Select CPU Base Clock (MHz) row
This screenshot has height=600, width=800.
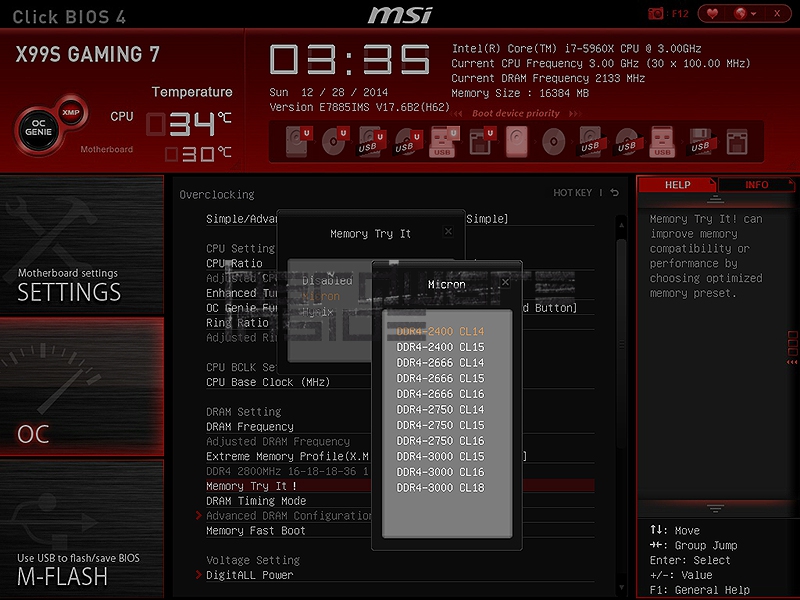[x=268, y=382]
